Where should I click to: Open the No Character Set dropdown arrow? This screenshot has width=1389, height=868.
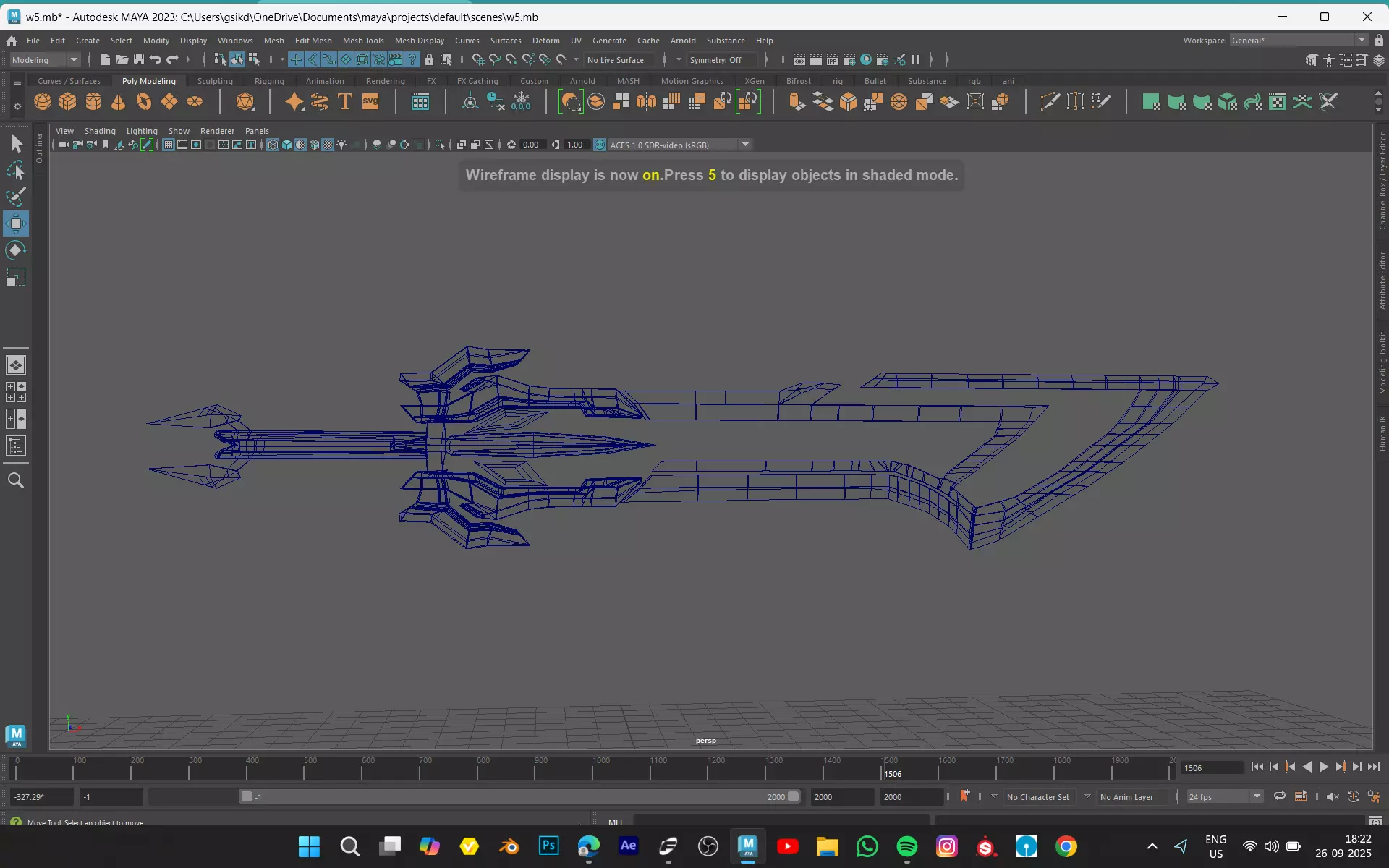pos(994,796)
